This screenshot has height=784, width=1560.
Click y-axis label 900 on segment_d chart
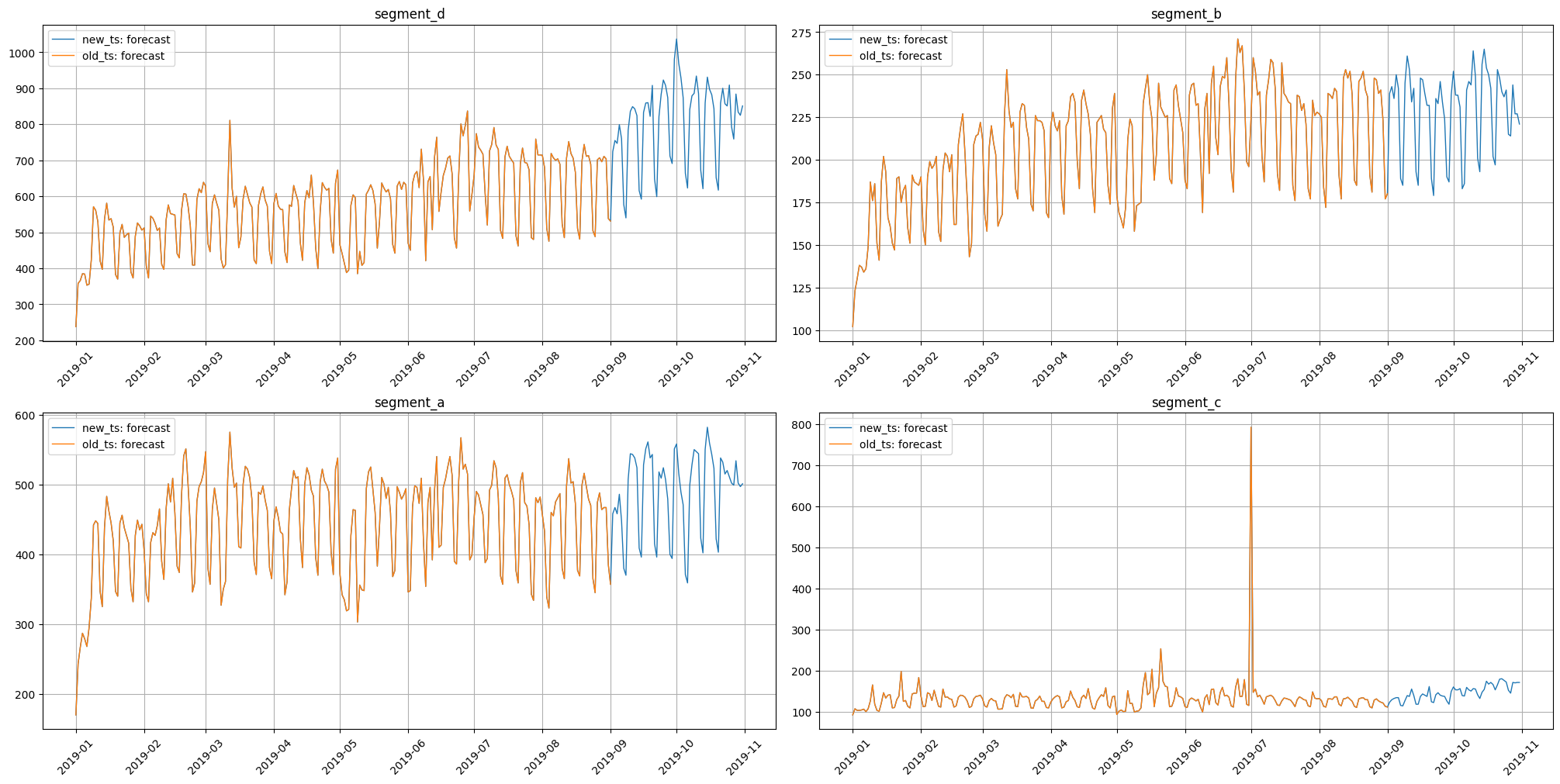click(x=26, y=89)
